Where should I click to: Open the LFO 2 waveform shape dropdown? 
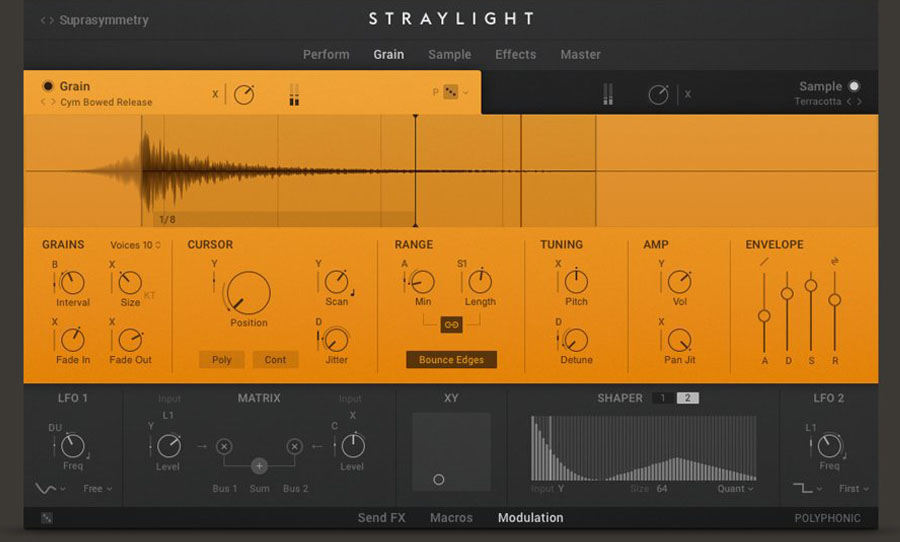click(x=807, y=489)
